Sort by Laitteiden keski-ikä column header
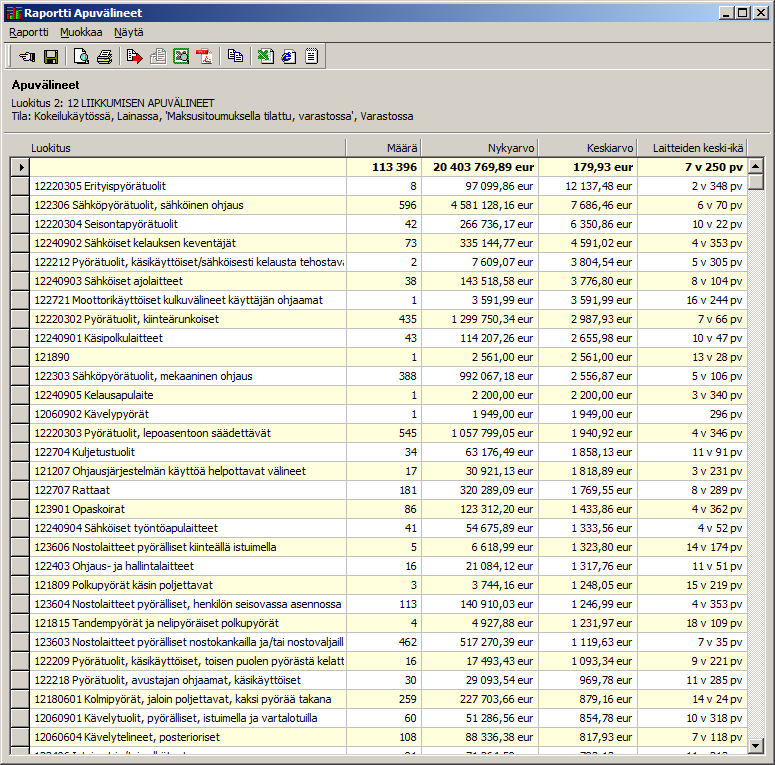Screen dimensions: 775x765 point(692,148)
